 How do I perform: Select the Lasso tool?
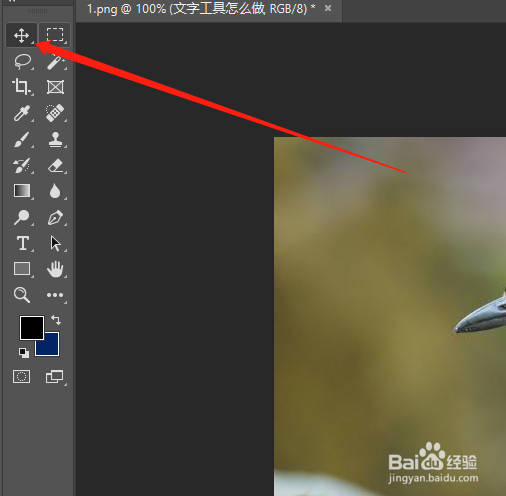pyautogui.click(x=22, y=62)
